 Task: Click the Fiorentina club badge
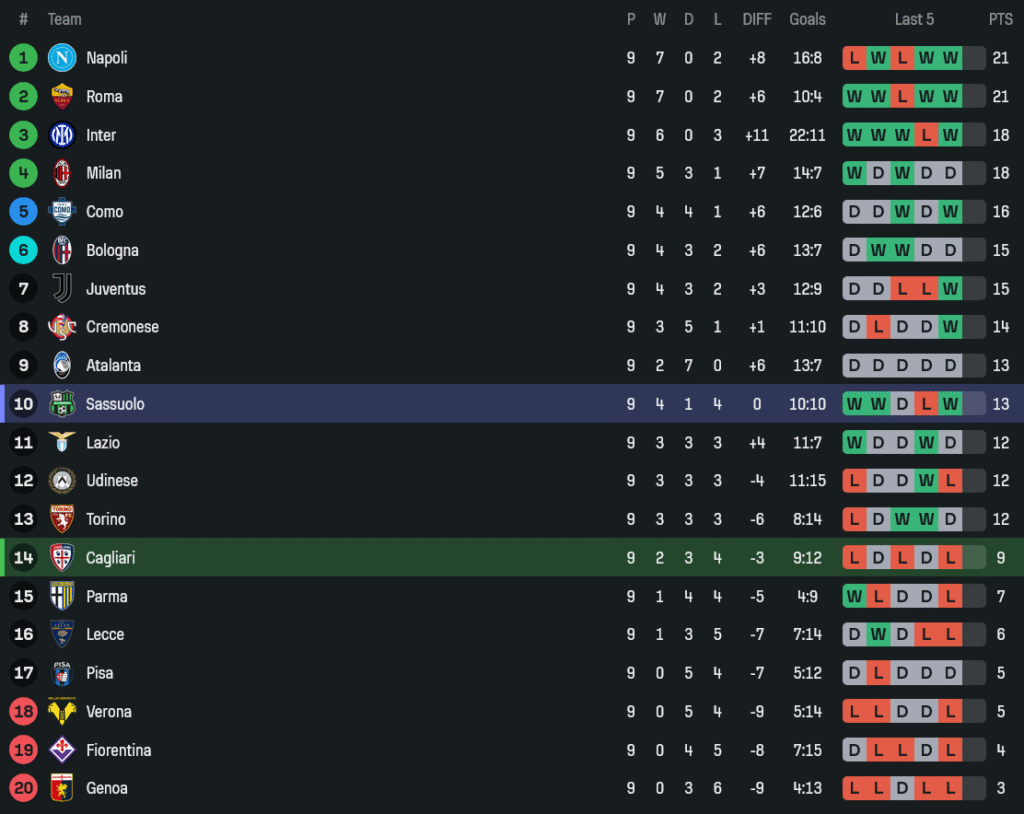click(62, 750)
